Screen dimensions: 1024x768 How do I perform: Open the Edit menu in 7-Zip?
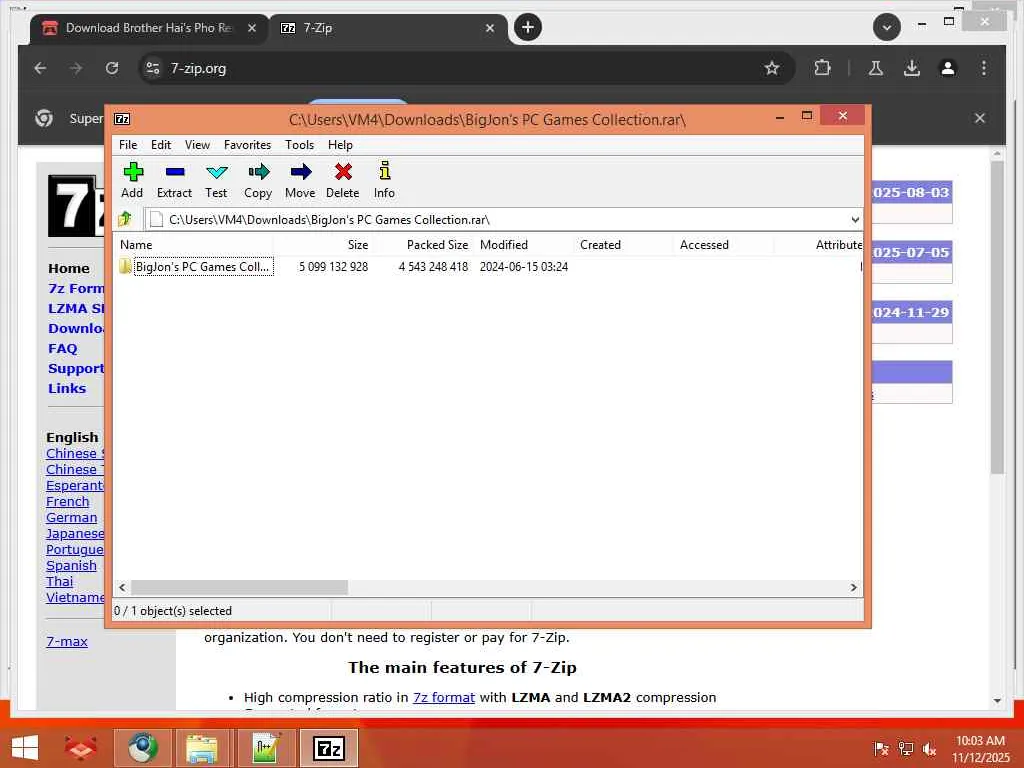tap(161, 145)
